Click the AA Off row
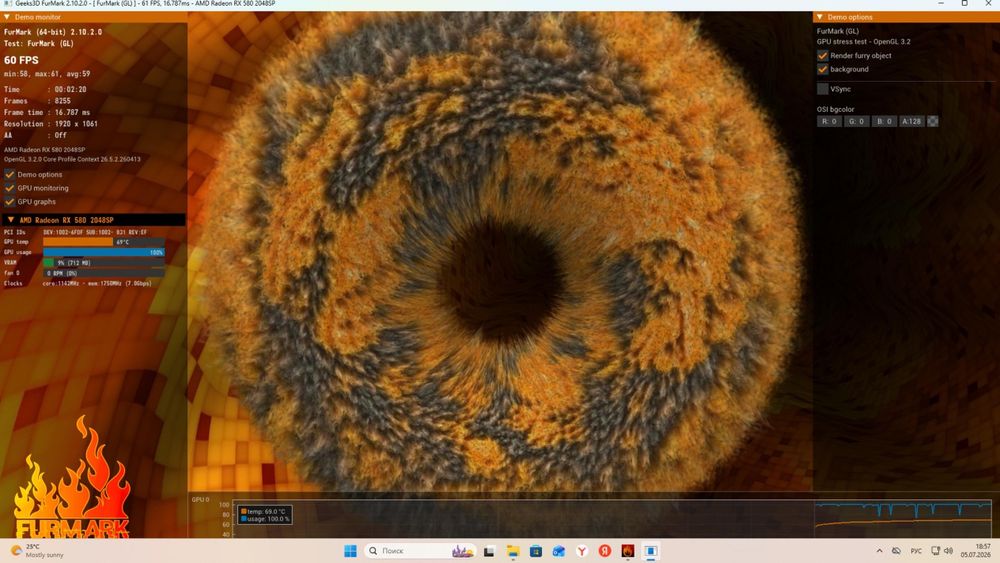 point(35,135)
